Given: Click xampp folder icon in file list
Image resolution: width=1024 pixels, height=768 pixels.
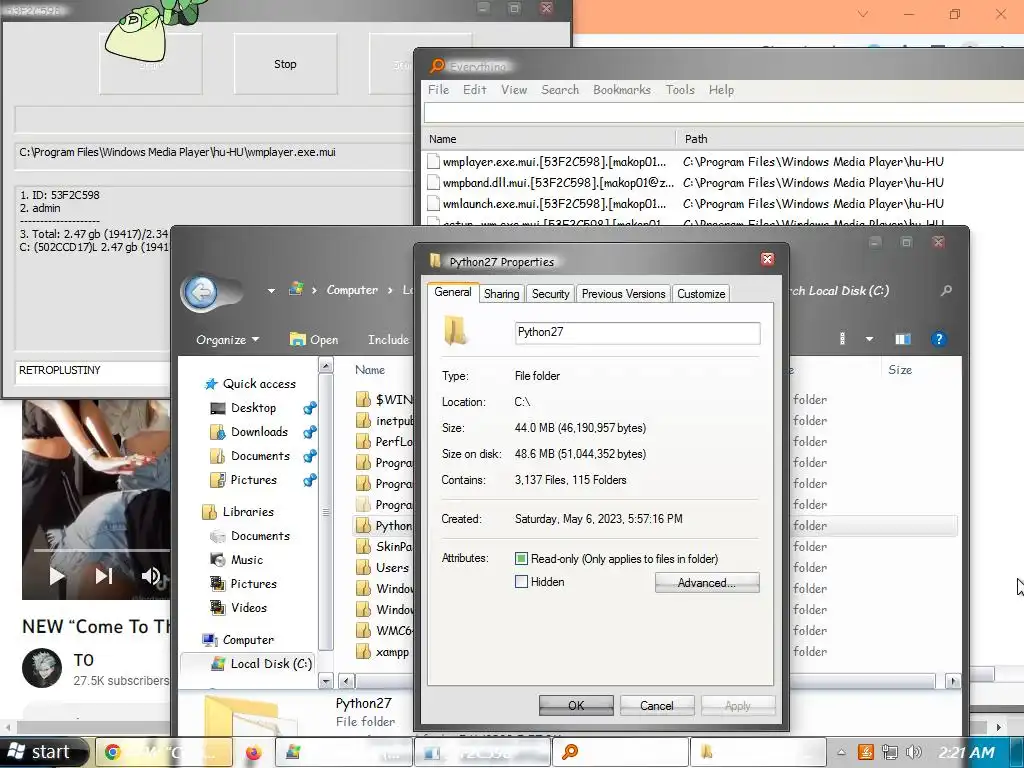Looking at the screenshot, I should tap(364, 652).
